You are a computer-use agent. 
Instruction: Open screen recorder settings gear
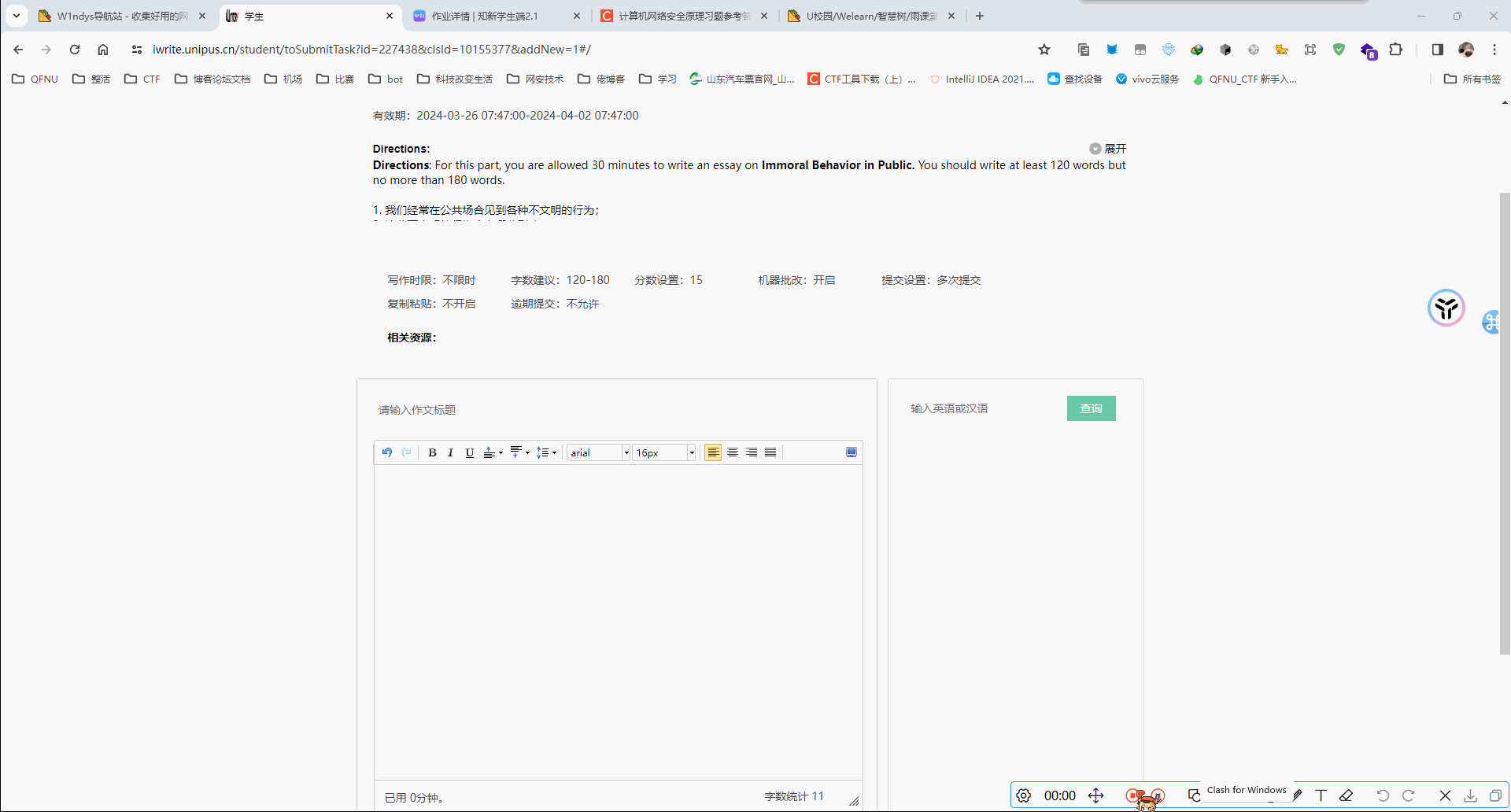click(x=1023, y=795)
